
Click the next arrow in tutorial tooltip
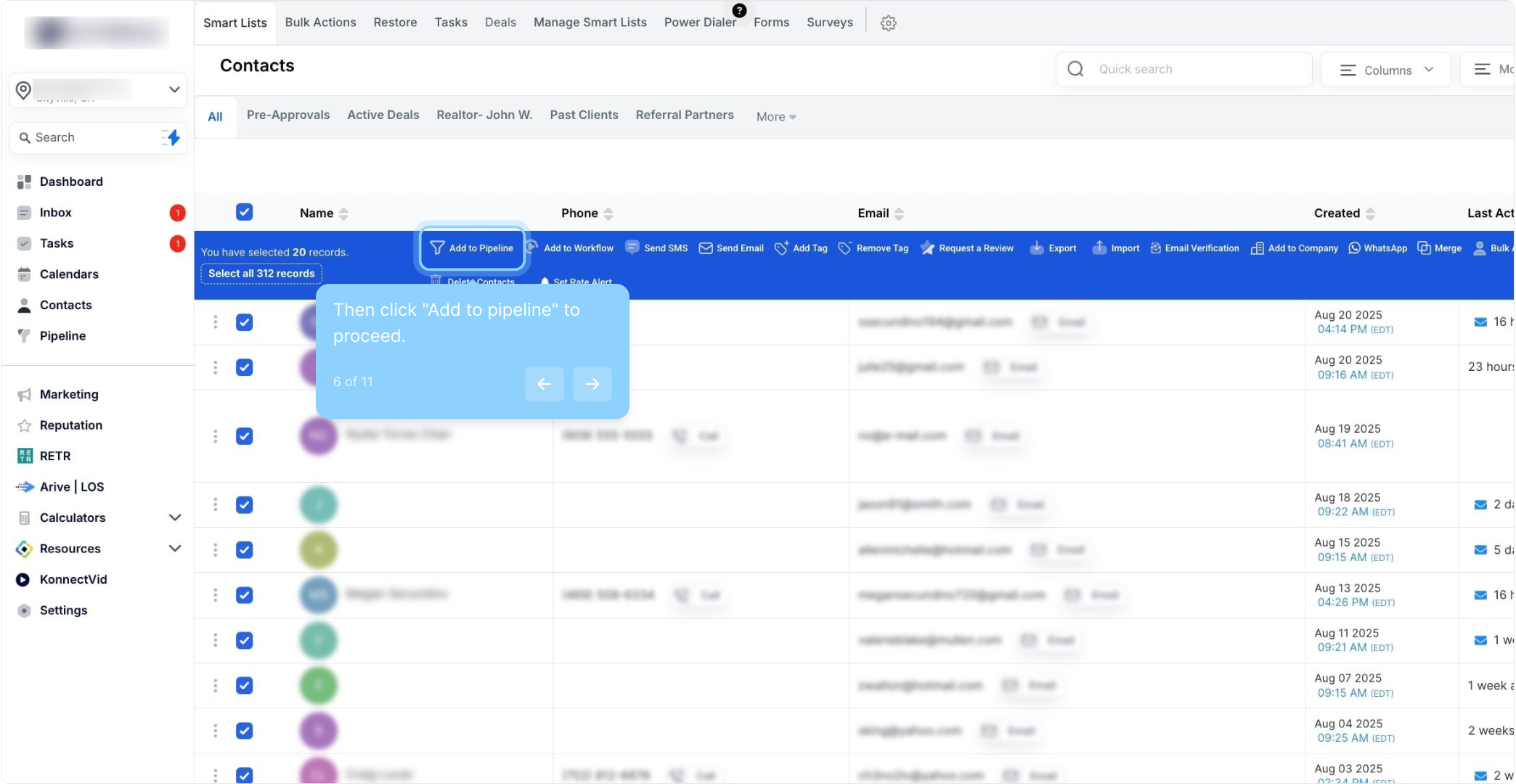[x=592, y=383]
